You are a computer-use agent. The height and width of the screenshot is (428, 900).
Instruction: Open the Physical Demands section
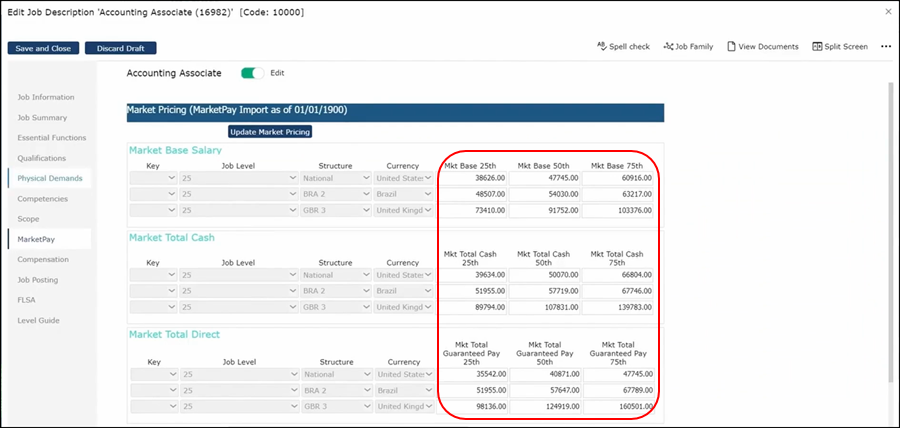click(50, 178)
